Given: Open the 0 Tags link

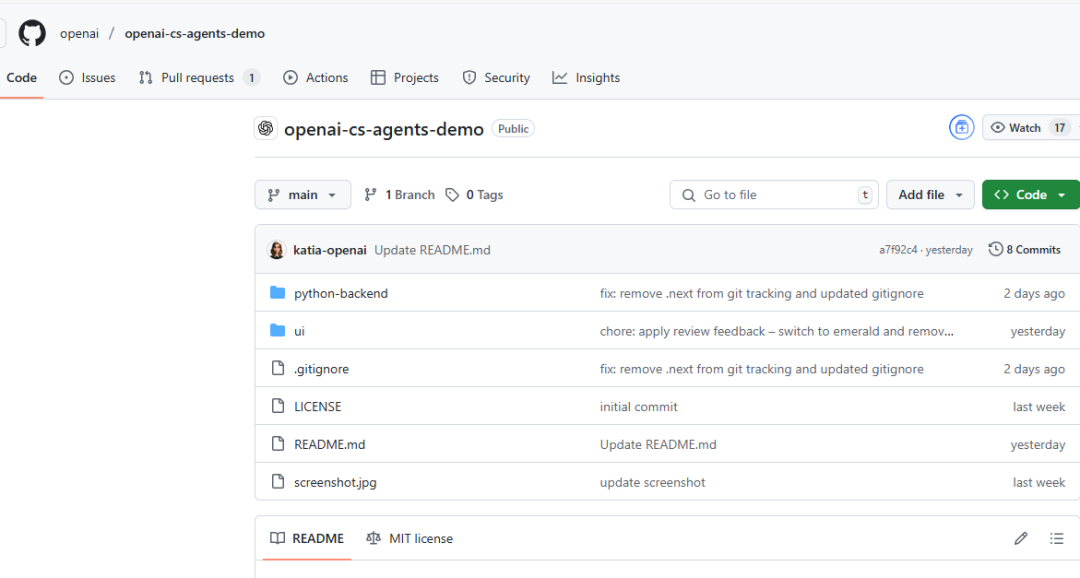Looking at the screenshot, I should point(475,195).
